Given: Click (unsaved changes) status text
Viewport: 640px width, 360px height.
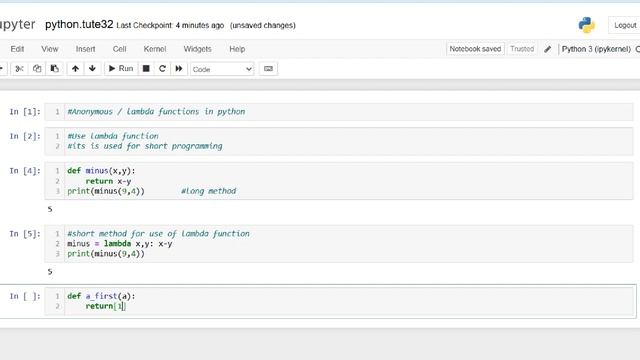Looking at the screenshot, I should (262, 25).
